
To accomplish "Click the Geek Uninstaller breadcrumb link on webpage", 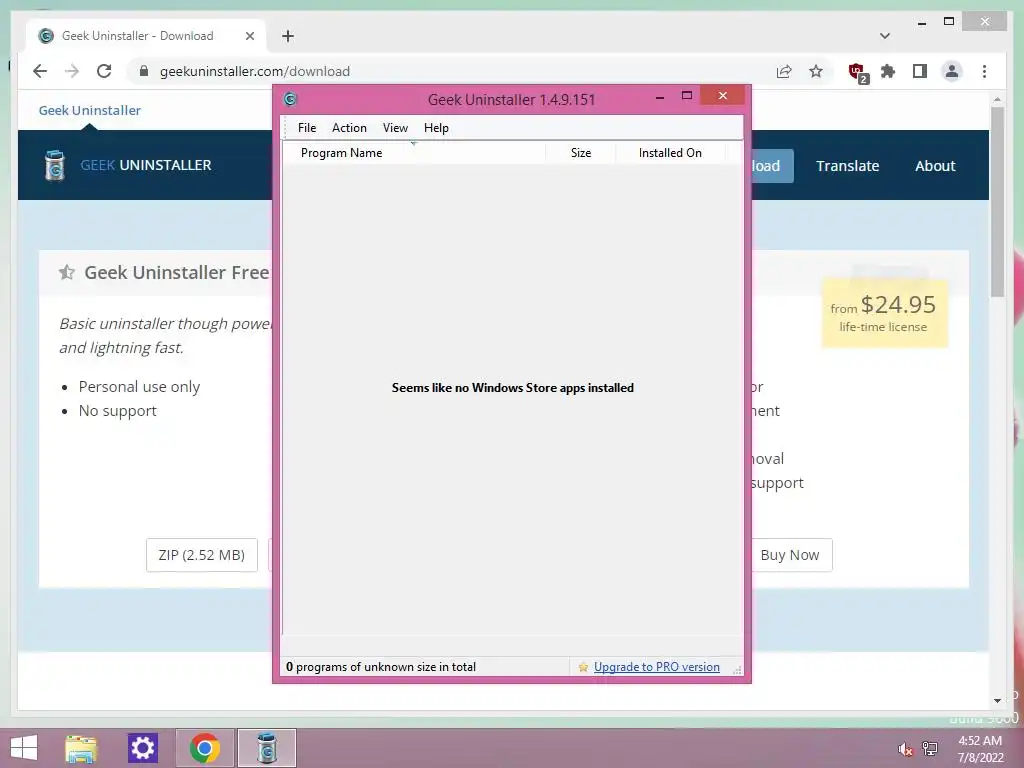I will click(x=89, y=110).
